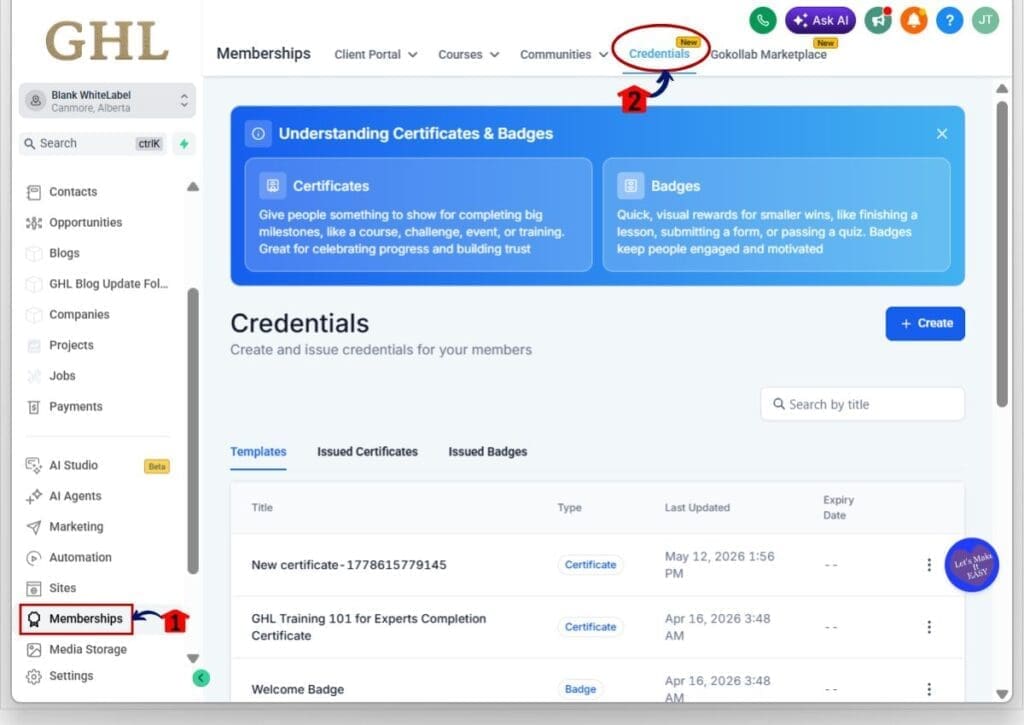1024x725 pixels.
Task: Close the Understanding Certificates & Badges banner
Action: [x=942, y=133]
